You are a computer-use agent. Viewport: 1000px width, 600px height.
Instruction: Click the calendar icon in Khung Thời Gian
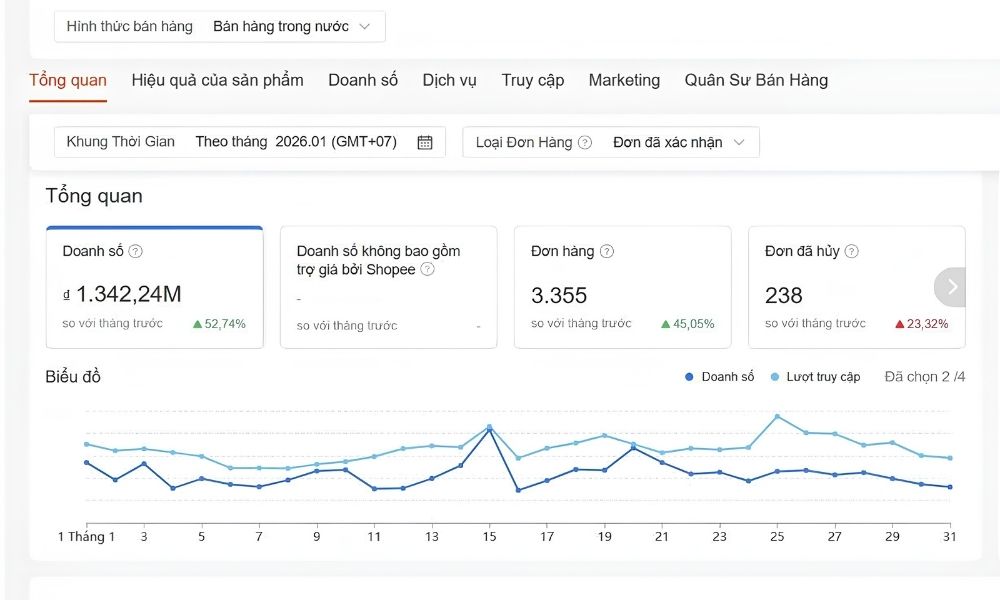[x=425, y=142]
